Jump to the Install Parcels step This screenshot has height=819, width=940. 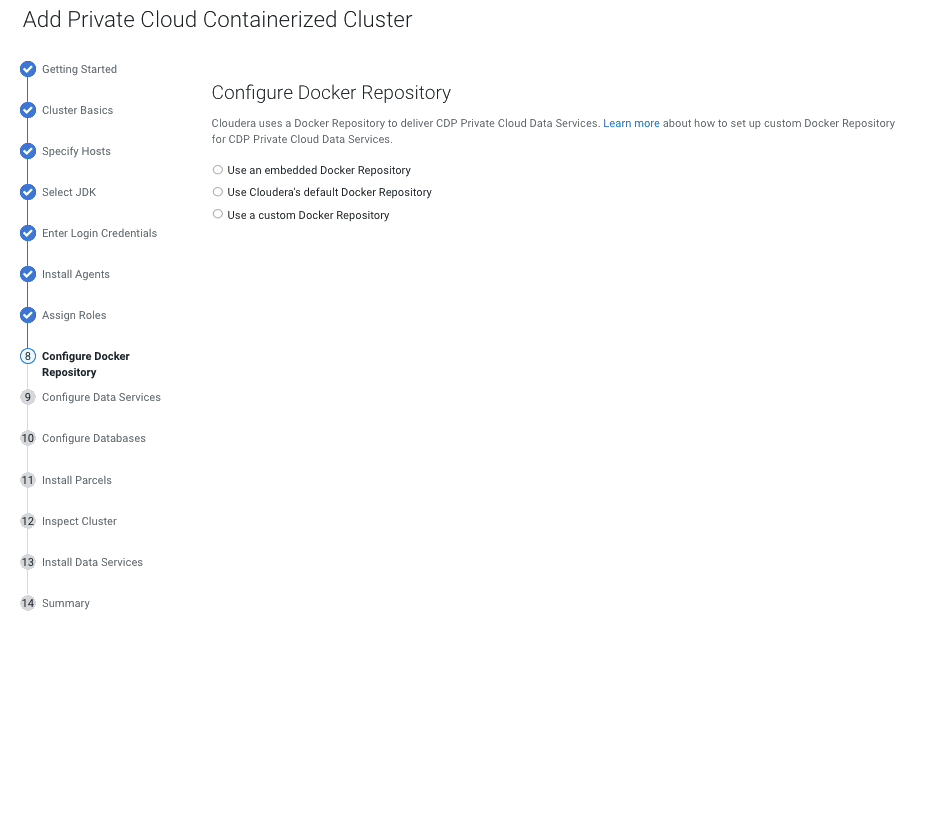click(x=77, y=481)
